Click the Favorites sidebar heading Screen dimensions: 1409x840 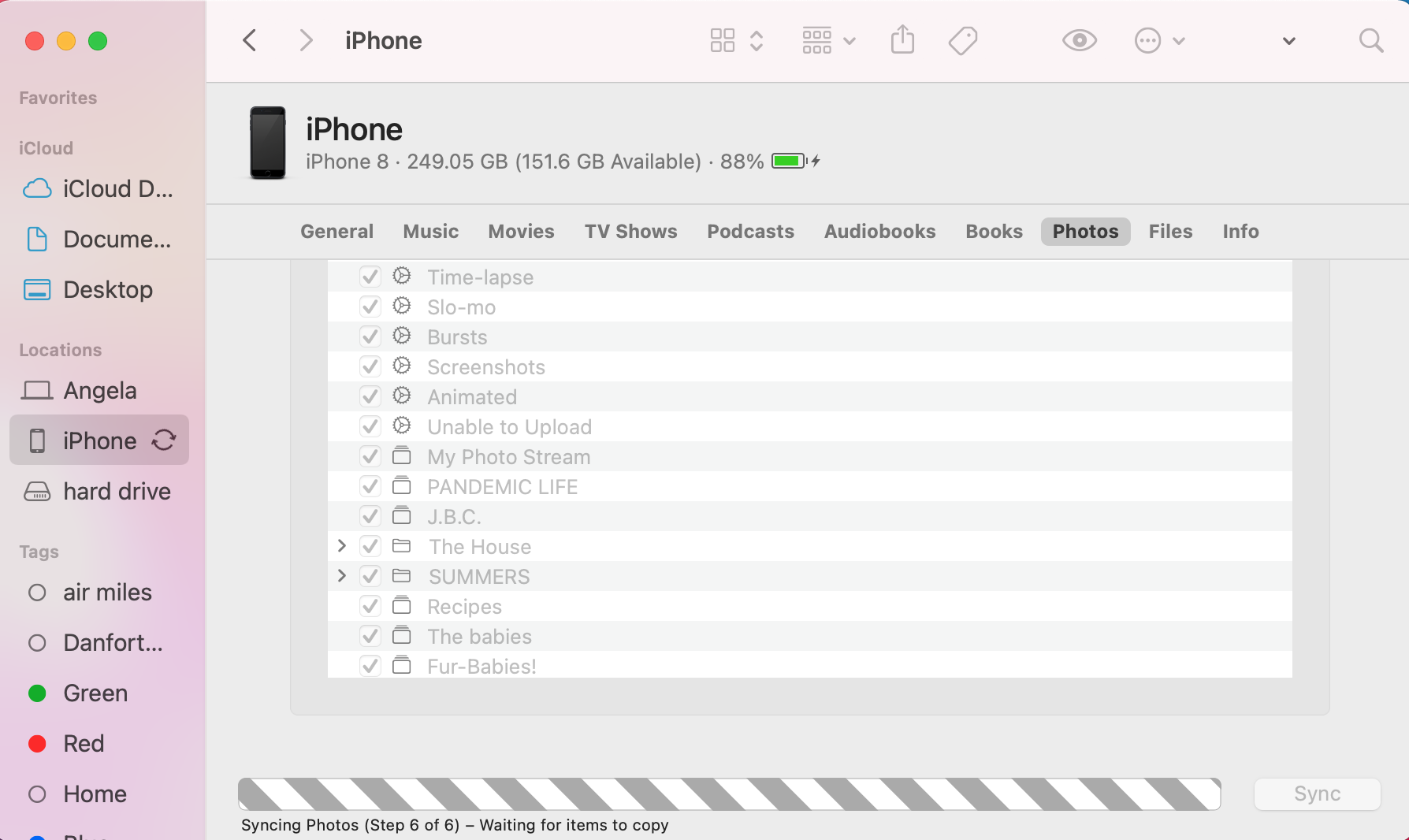coord(58,98)
